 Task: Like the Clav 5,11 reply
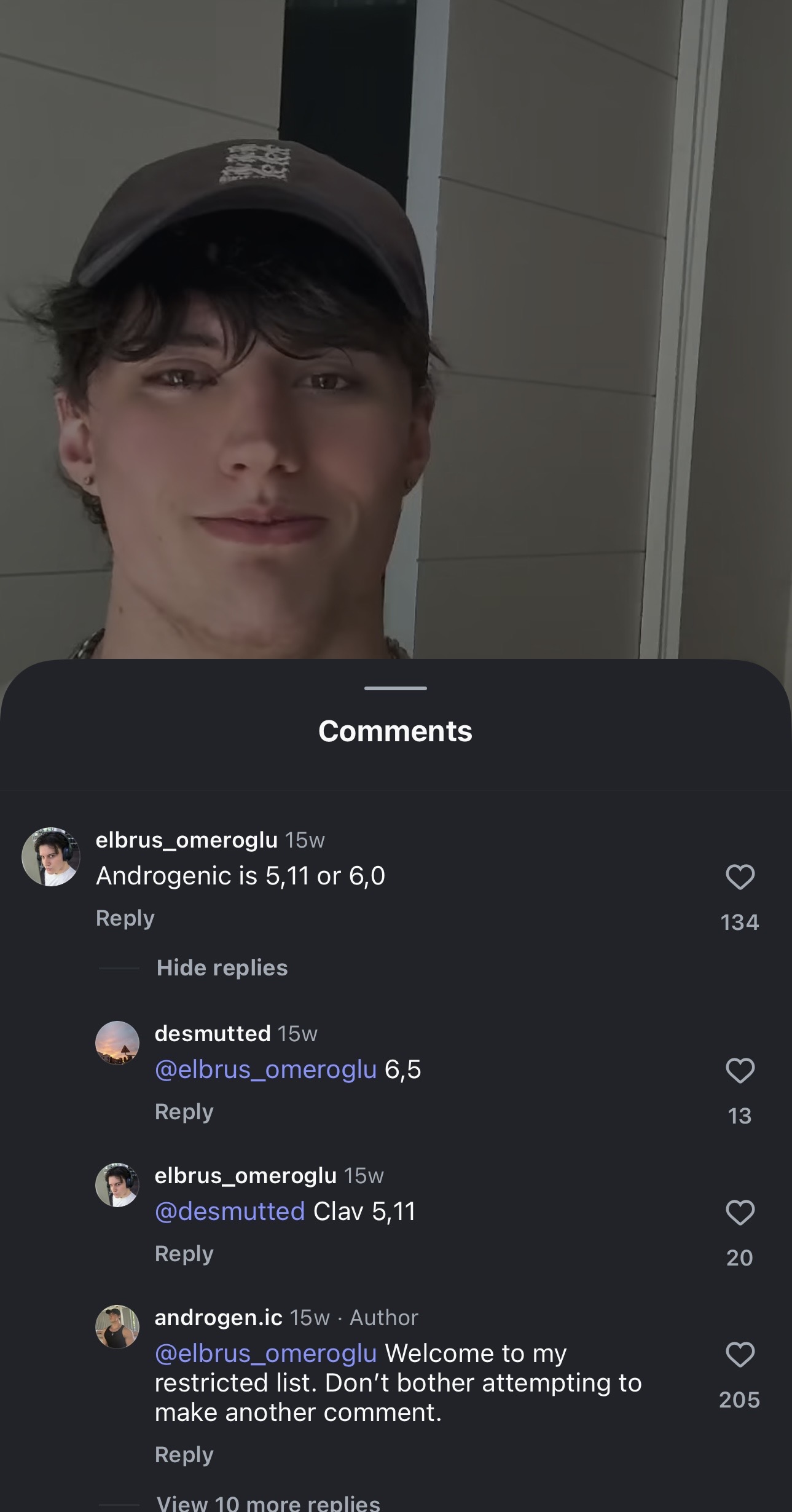click(740, 1213)
